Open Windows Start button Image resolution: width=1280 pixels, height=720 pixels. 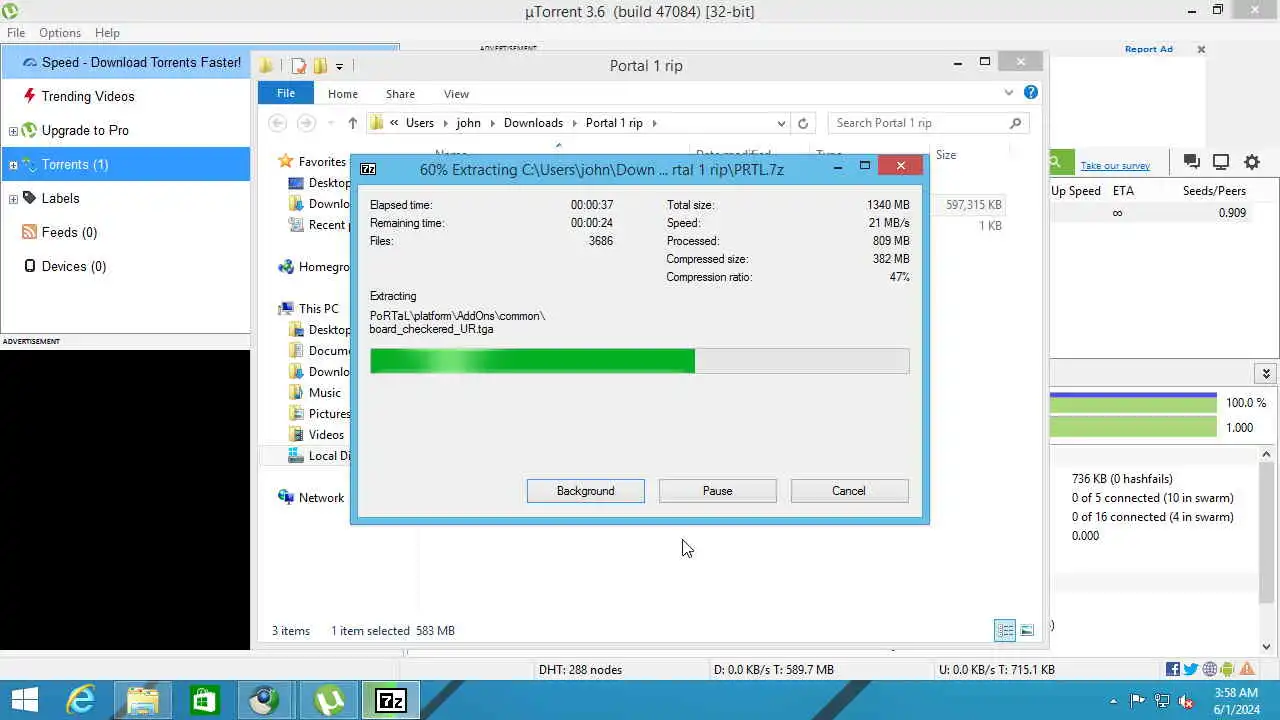coord(24,700)
